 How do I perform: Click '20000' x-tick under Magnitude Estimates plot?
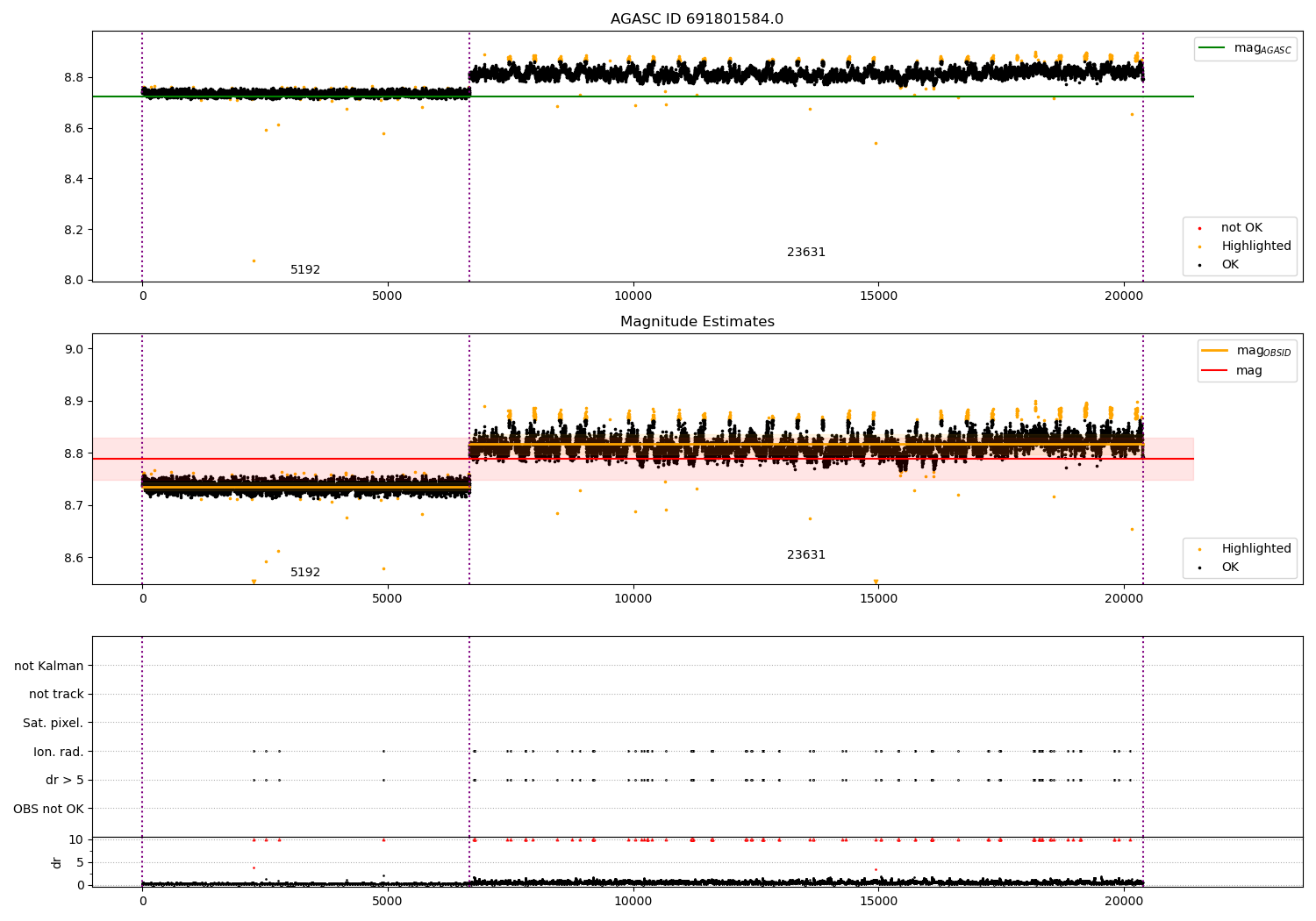click(x=1124, y=599)
